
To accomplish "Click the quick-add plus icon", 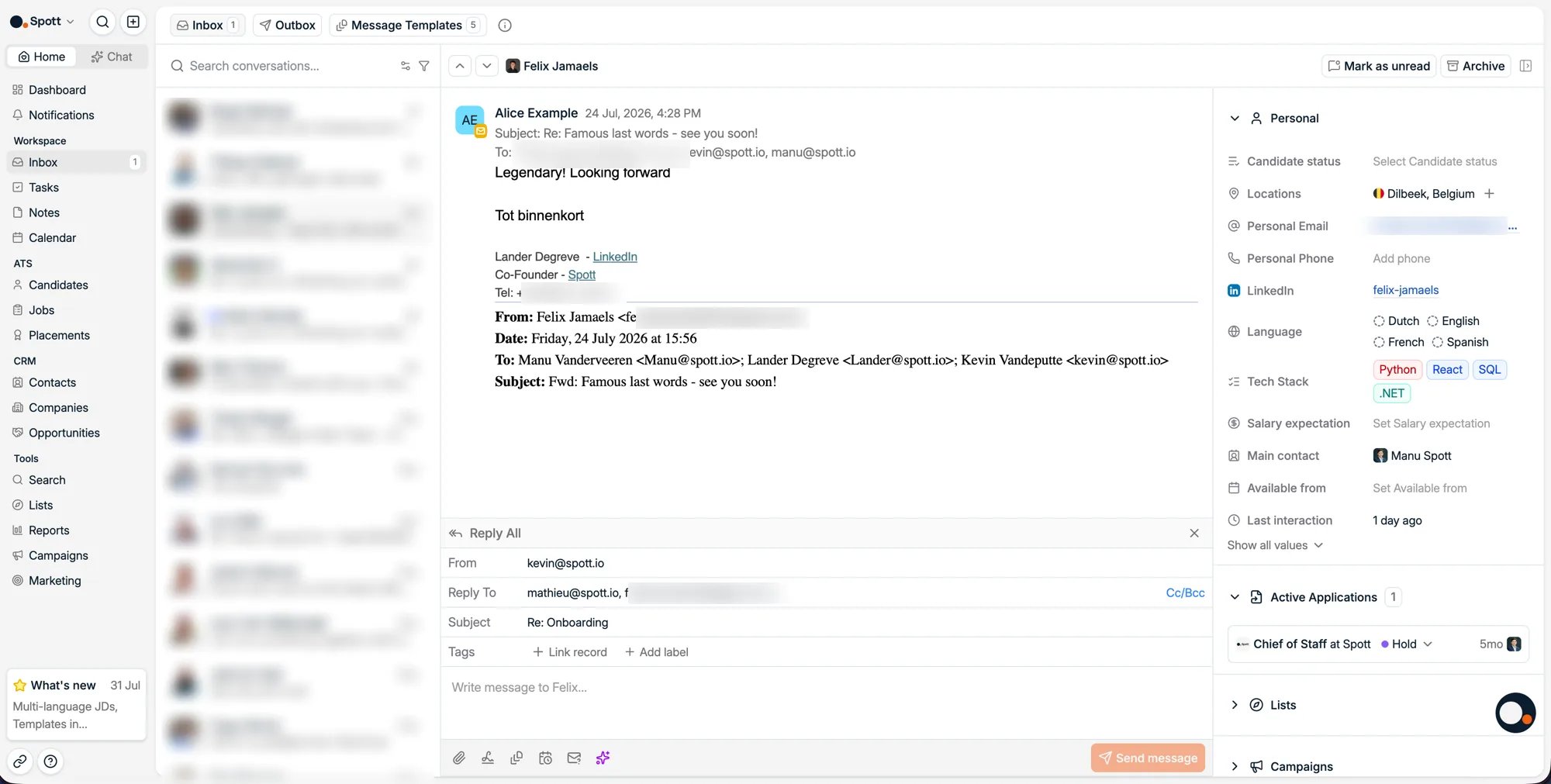I will (133, 22).
